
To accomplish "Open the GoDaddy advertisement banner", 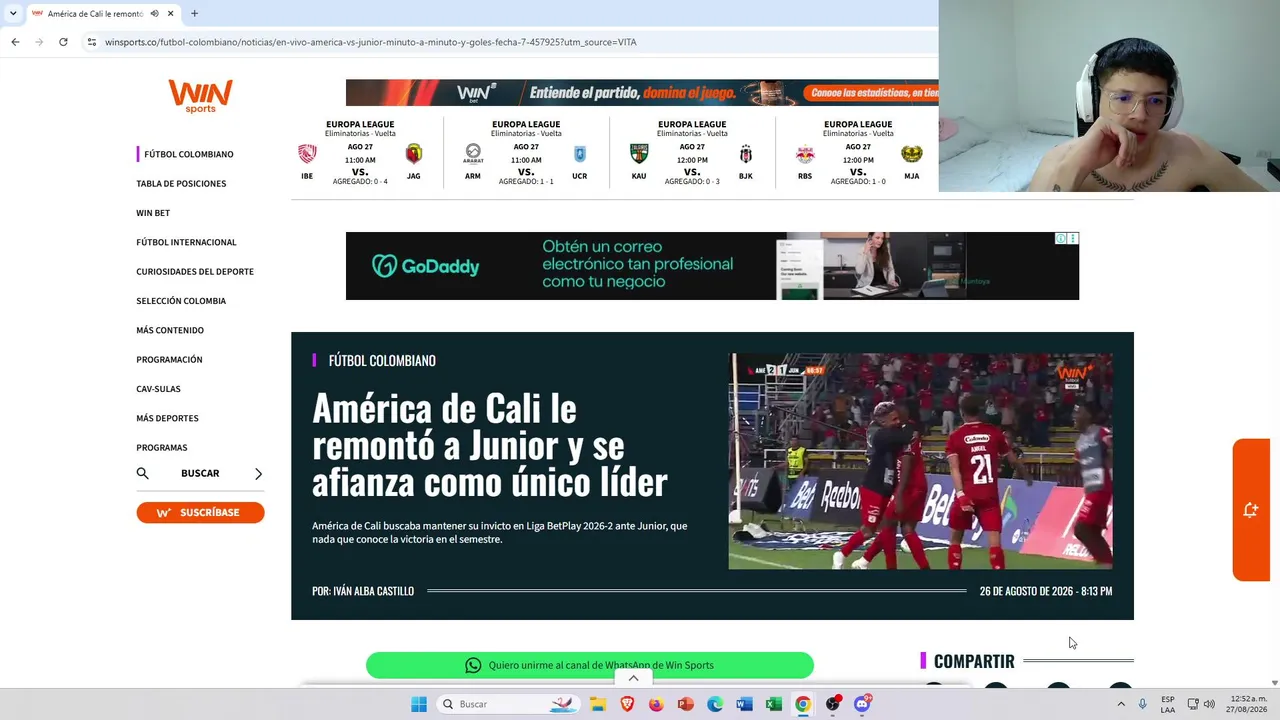I will (712, 266).
